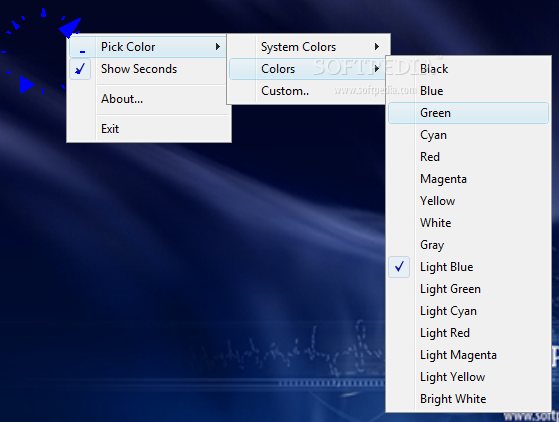Open the Colors submenu entry
The width and height of the screenshot is (559, 422).
(x=307, y=69)
